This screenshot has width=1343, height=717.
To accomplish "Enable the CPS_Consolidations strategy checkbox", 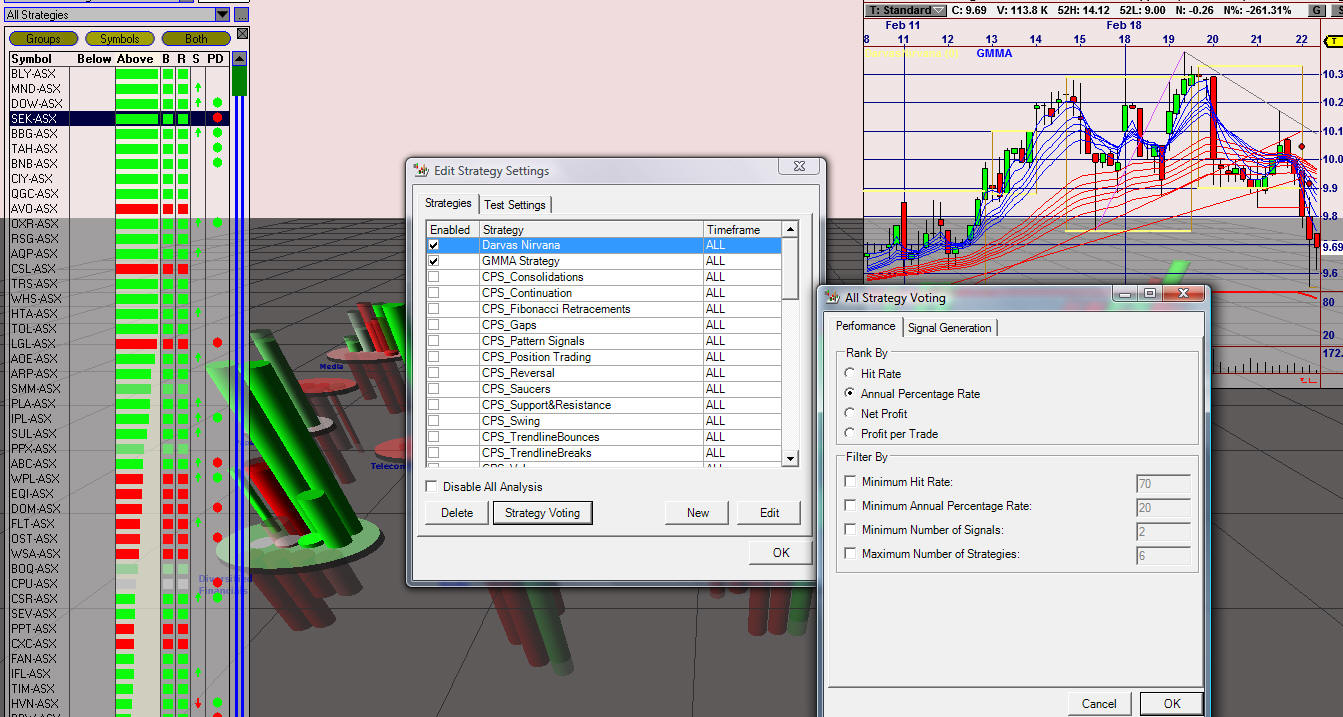I will (x=433, y=277).
